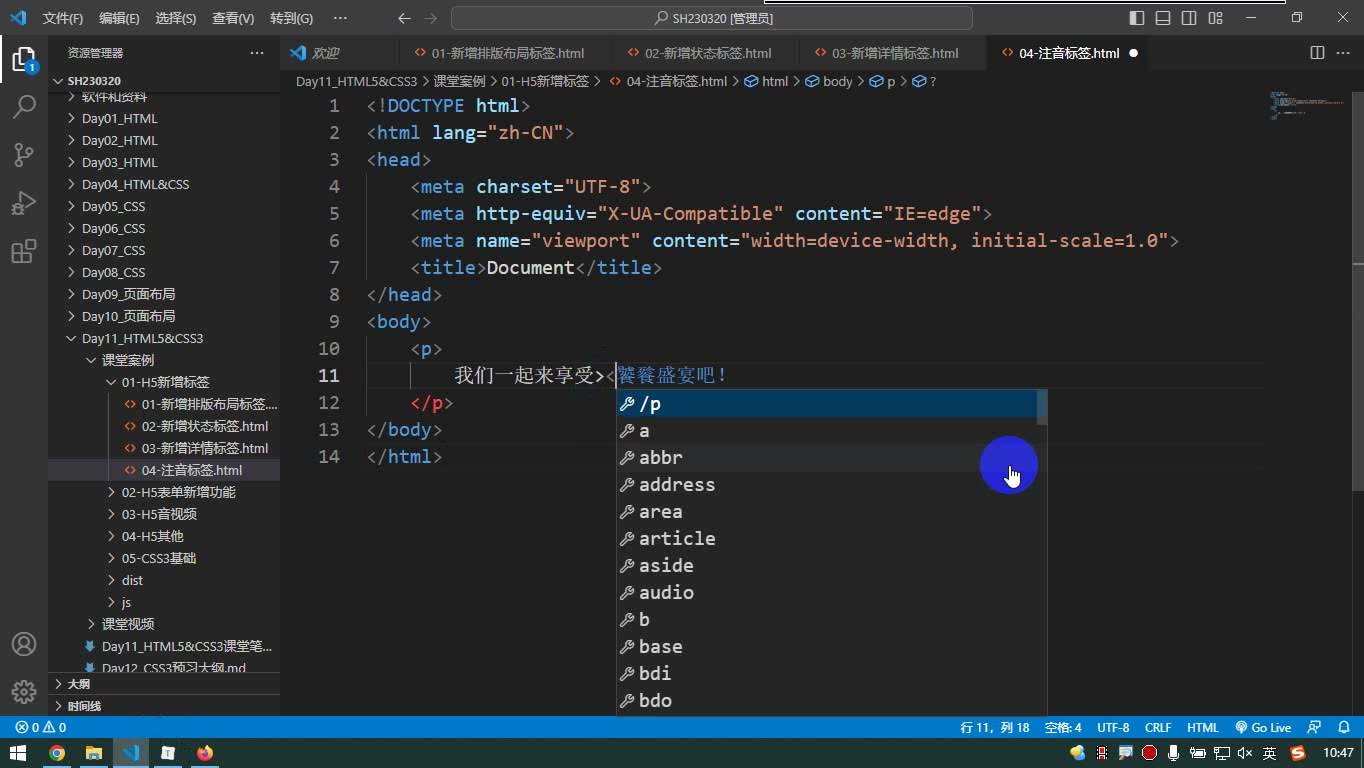Click the errors and warnings status indicator

pyautogui.click(x=40, y=728)
